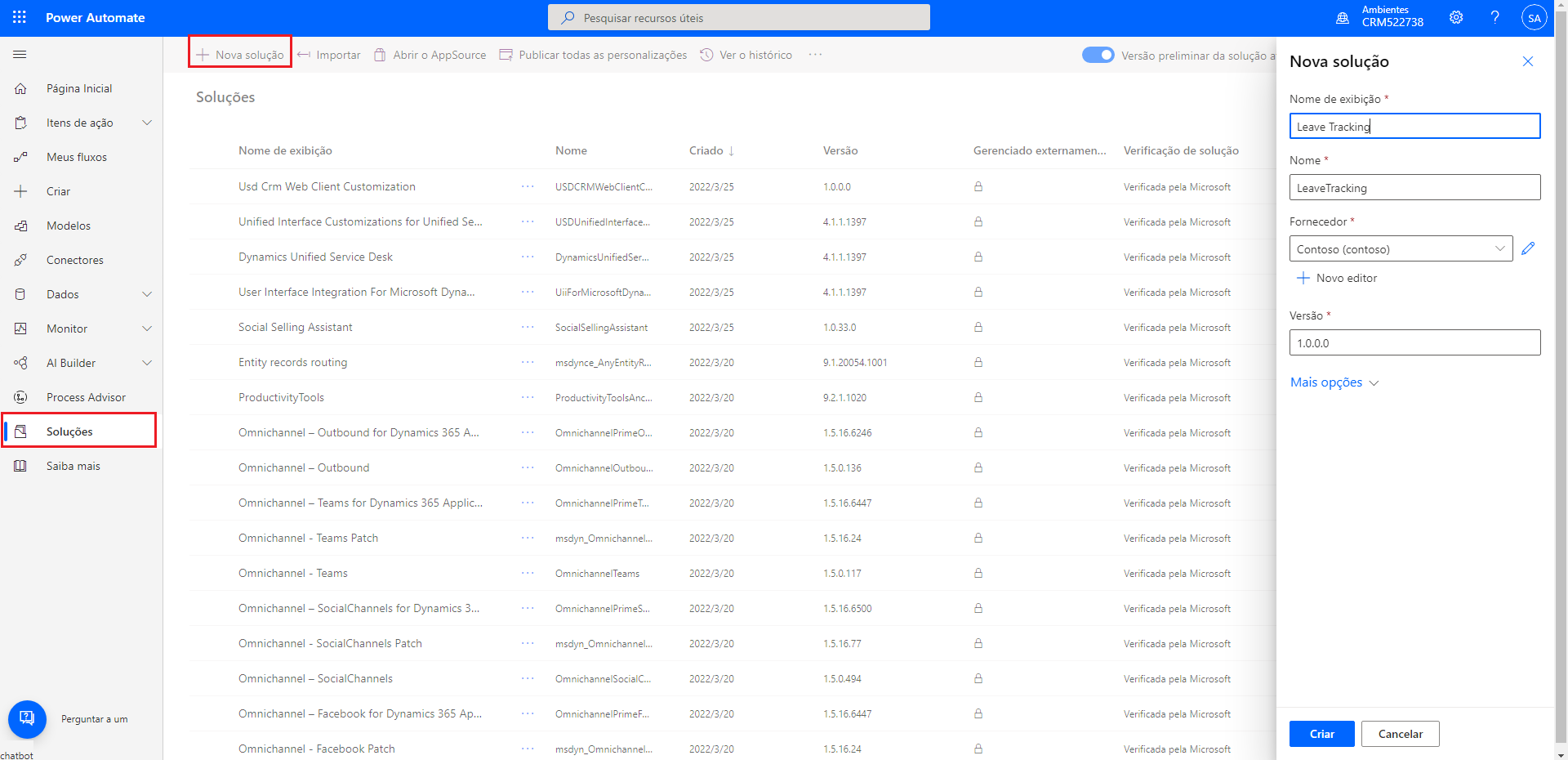Click the Itens de ação clipboard icon
This screenshot has height=760, width=1568.
tap(21, 123)
